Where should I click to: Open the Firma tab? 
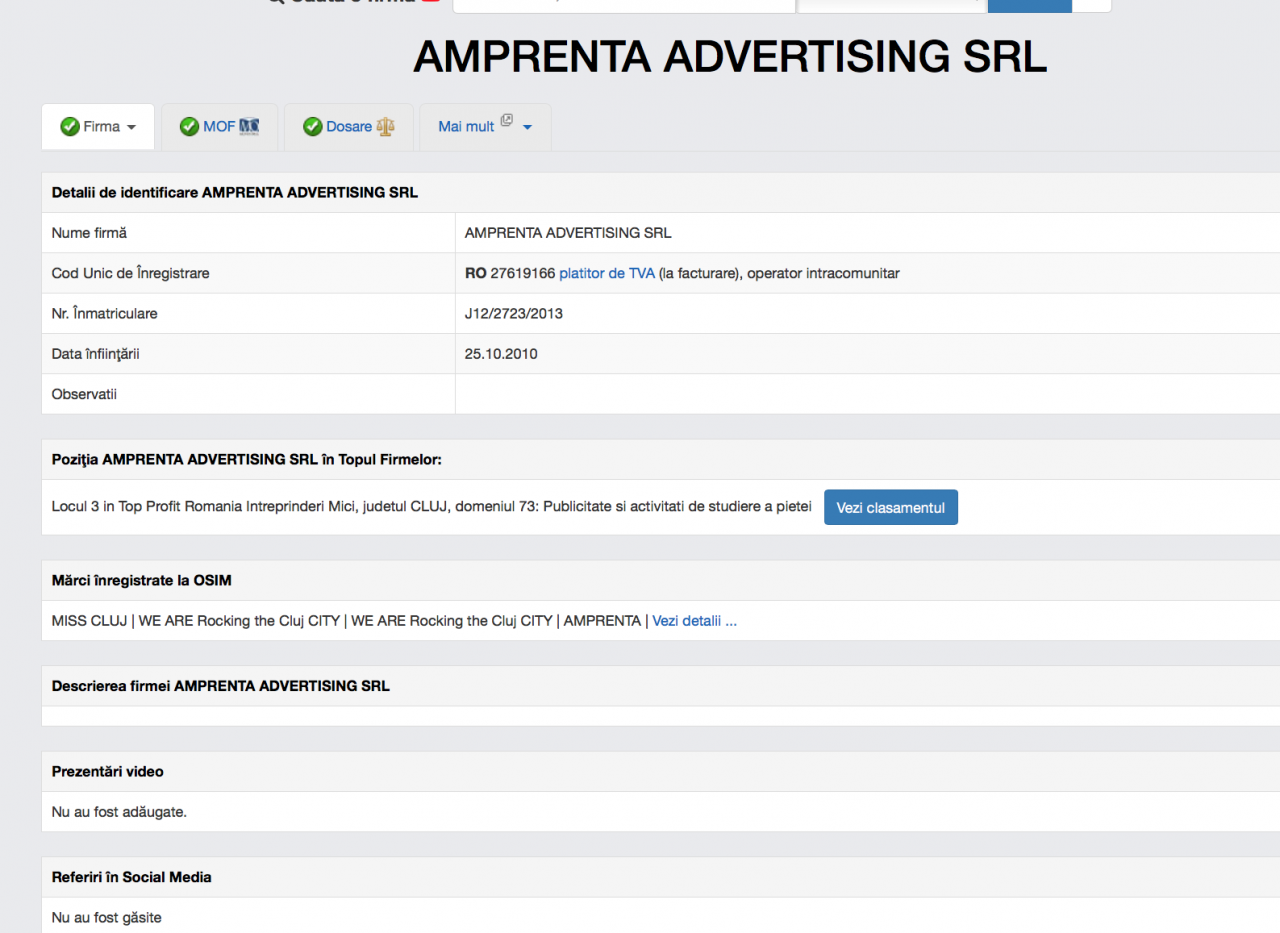click(98, 127)
